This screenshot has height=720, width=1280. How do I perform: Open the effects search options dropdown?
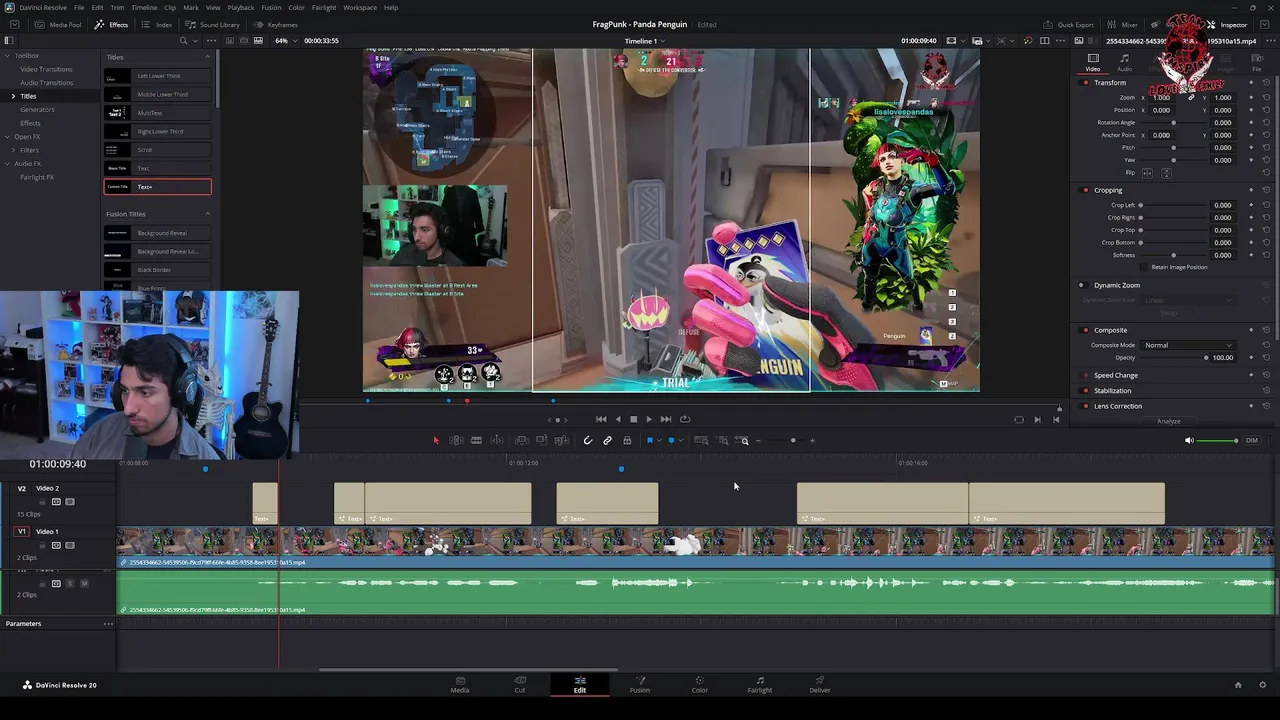coord(194,41)
